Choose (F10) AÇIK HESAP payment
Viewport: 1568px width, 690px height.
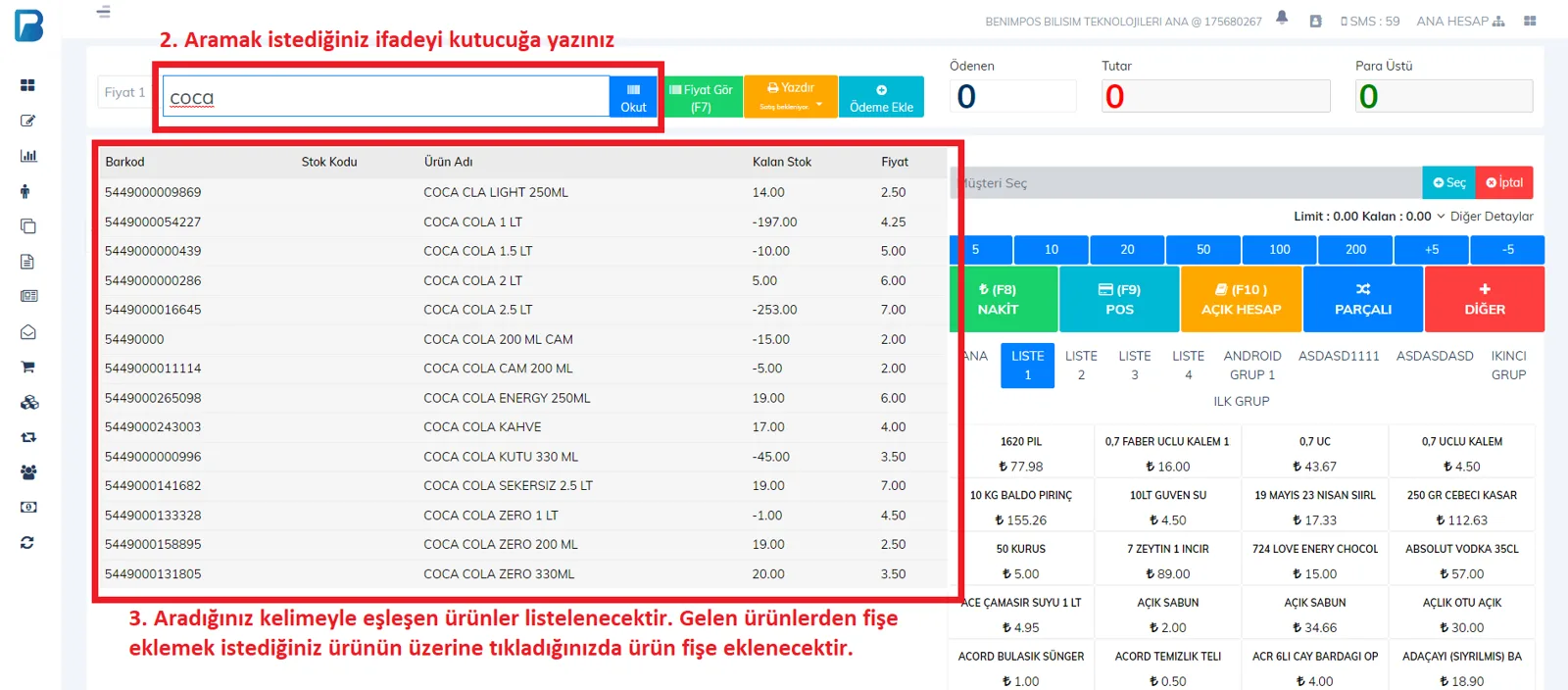(1242, 299)
